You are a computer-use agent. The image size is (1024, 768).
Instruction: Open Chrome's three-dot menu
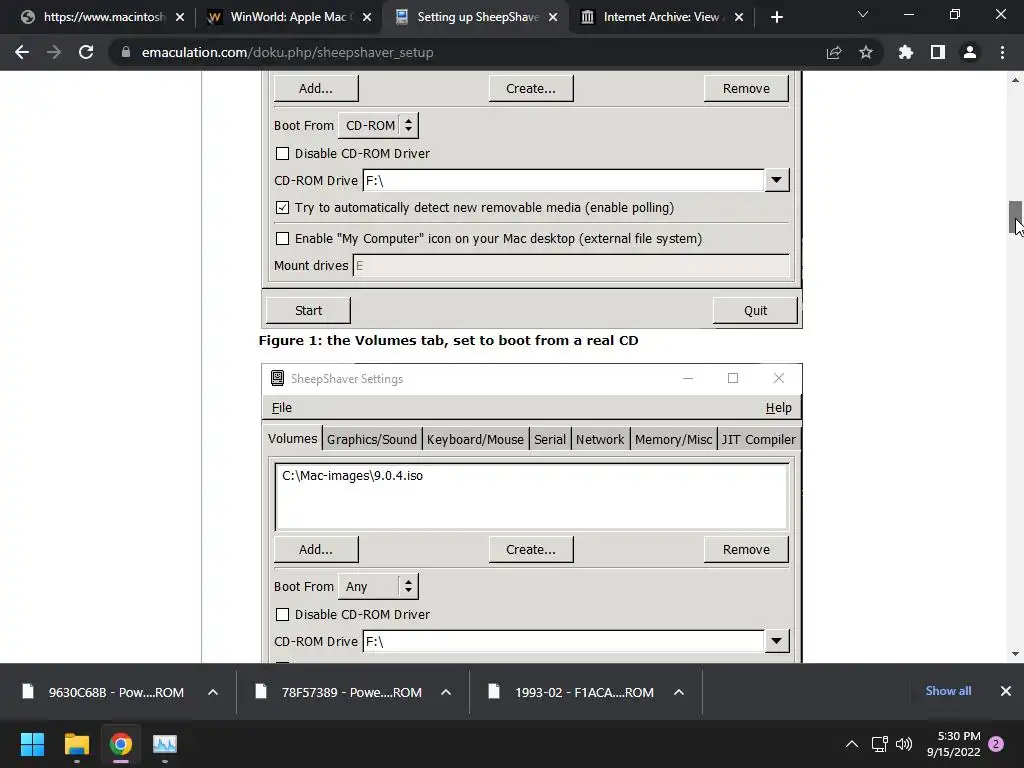coord(1002,52)
